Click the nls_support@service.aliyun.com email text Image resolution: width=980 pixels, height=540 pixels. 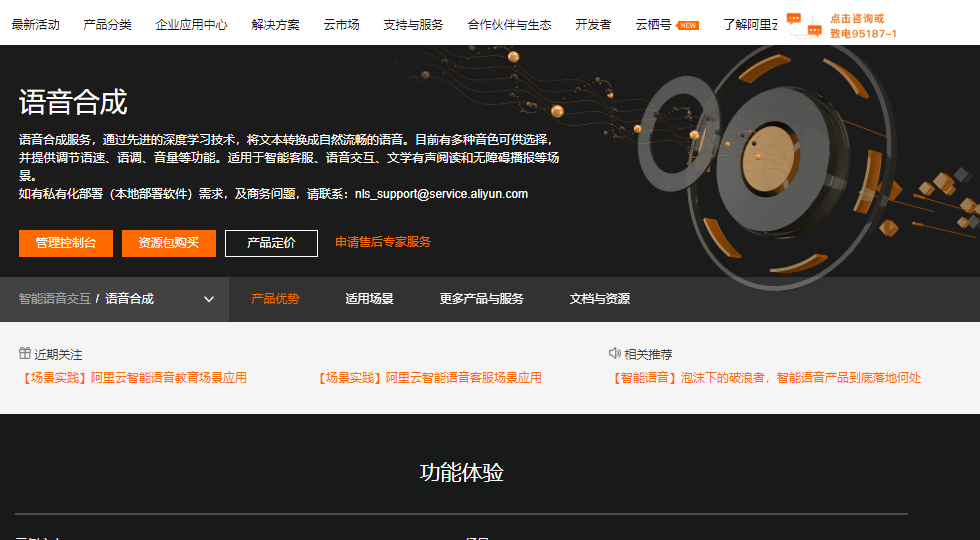[x=441, y=194]
